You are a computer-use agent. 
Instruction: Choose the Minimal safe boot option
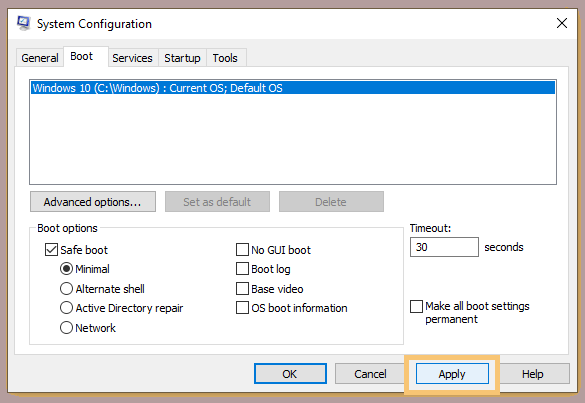coord(66,269)
